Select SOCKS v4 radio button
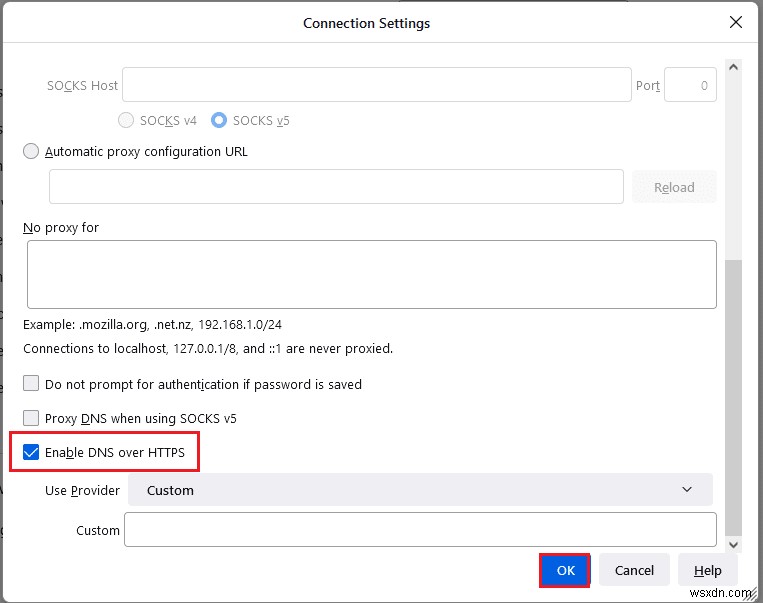The image size is (763, 603). coord(126,120)
